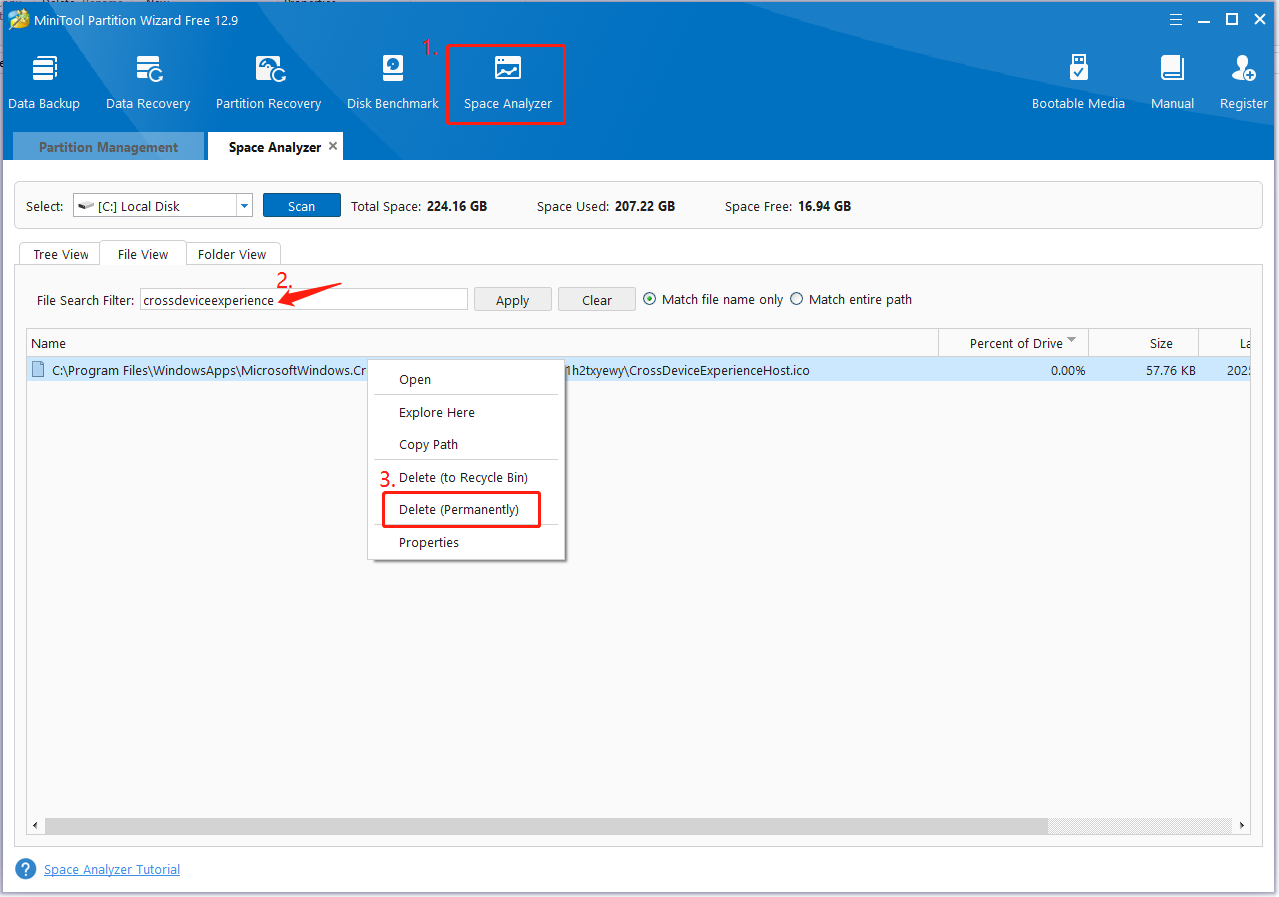The height and width of the screenshot is (897, 1279).
Task: Open the Data Backup tool
Action: tap(44, 82)
